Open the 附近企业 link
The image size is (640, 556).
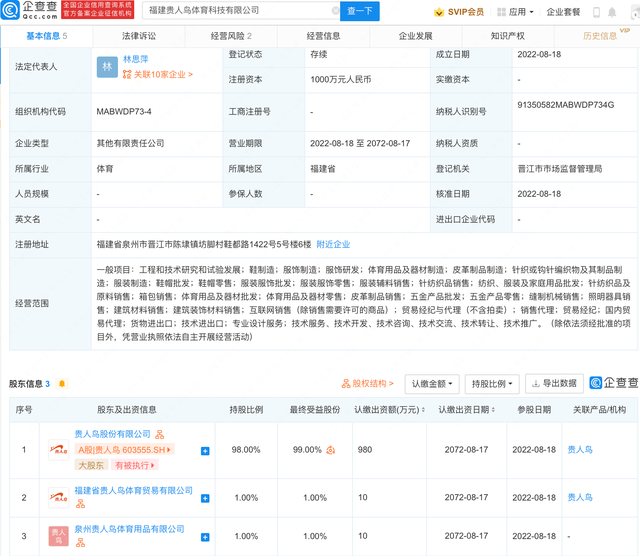333,245
